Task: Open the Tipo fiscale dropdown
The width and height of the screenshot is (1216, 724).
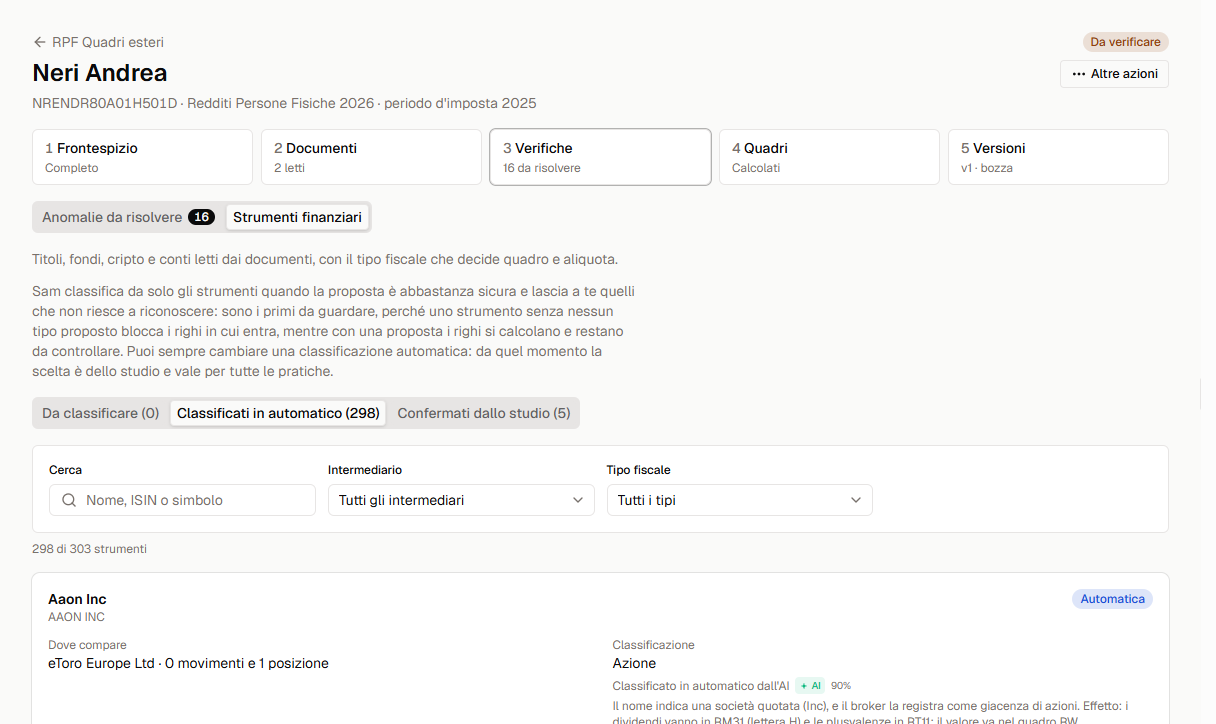Action: [x=740, y=500]
